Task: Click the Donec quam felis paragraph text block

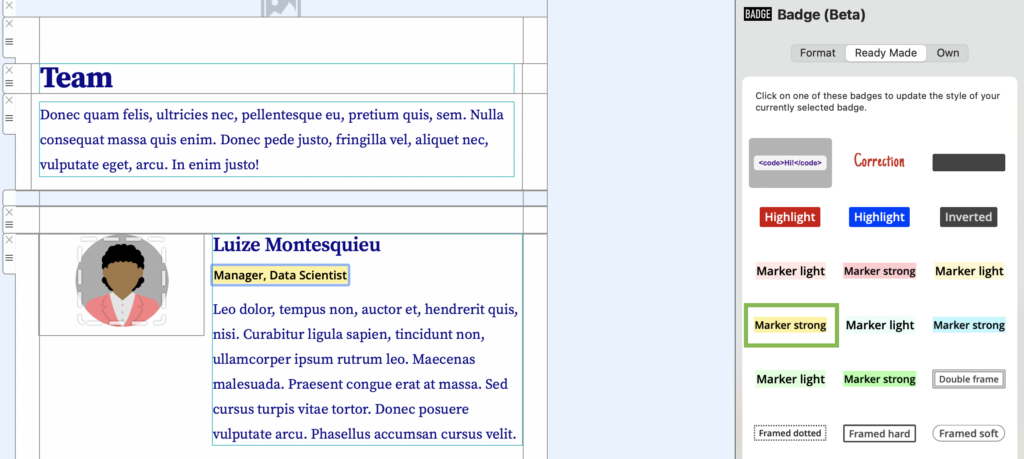Action: [276, 139]
